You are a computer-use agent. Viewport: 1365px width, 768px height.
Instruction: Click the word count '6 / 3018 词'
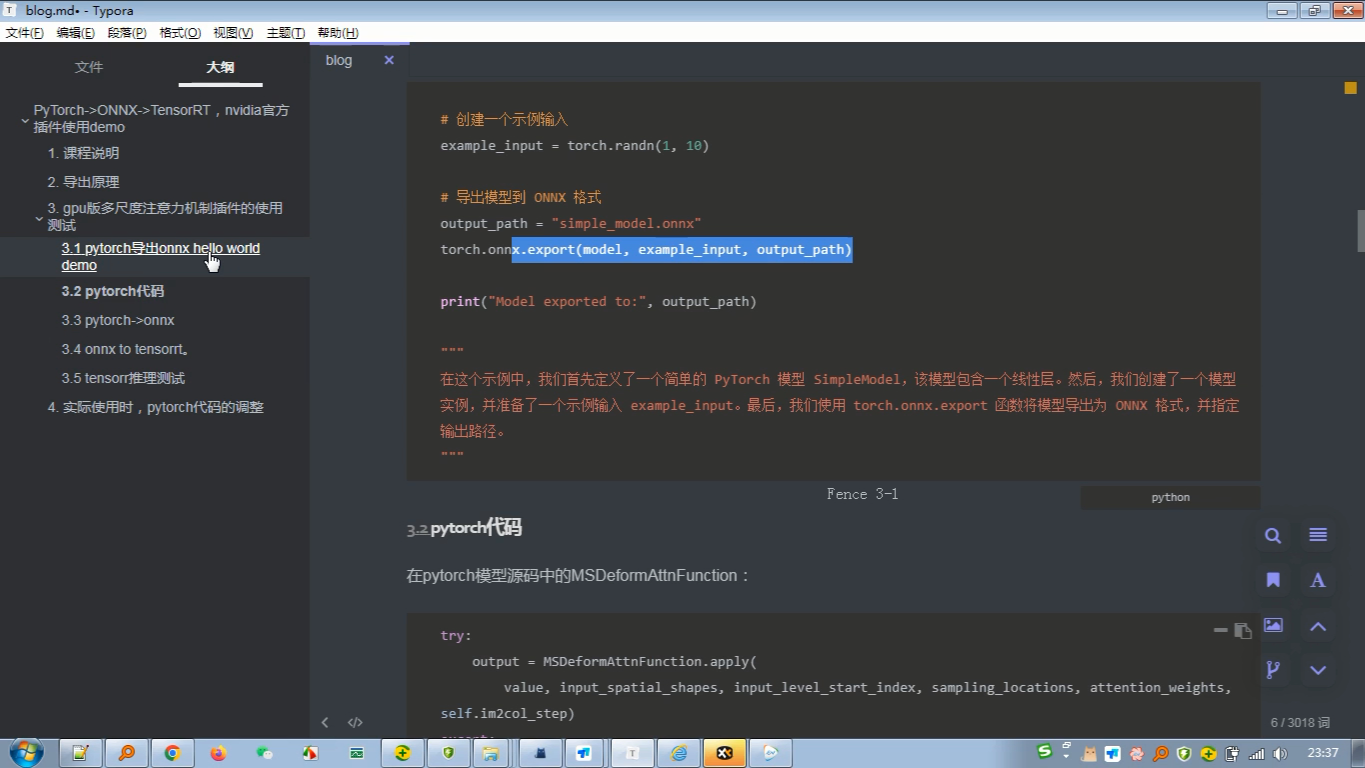click(1300, 722)
